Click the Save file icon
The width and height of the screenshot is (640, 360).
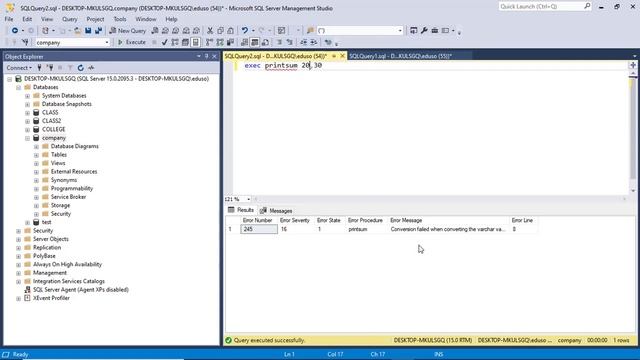pos(88,31)
